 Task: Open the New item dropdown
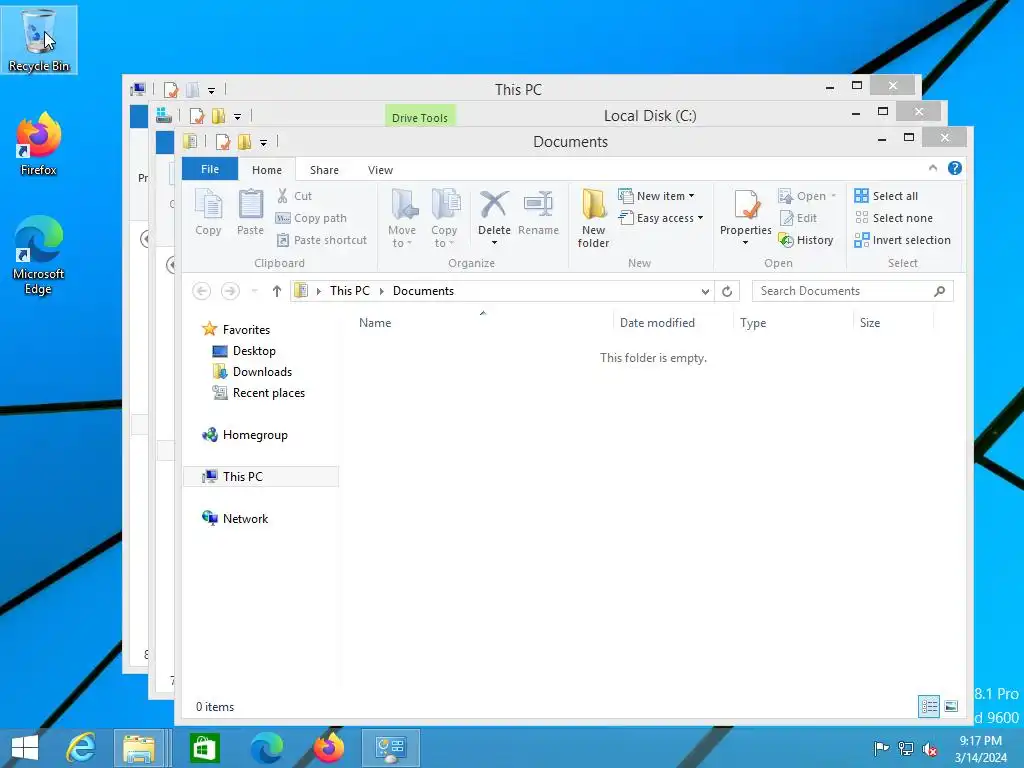coord(656,196)
